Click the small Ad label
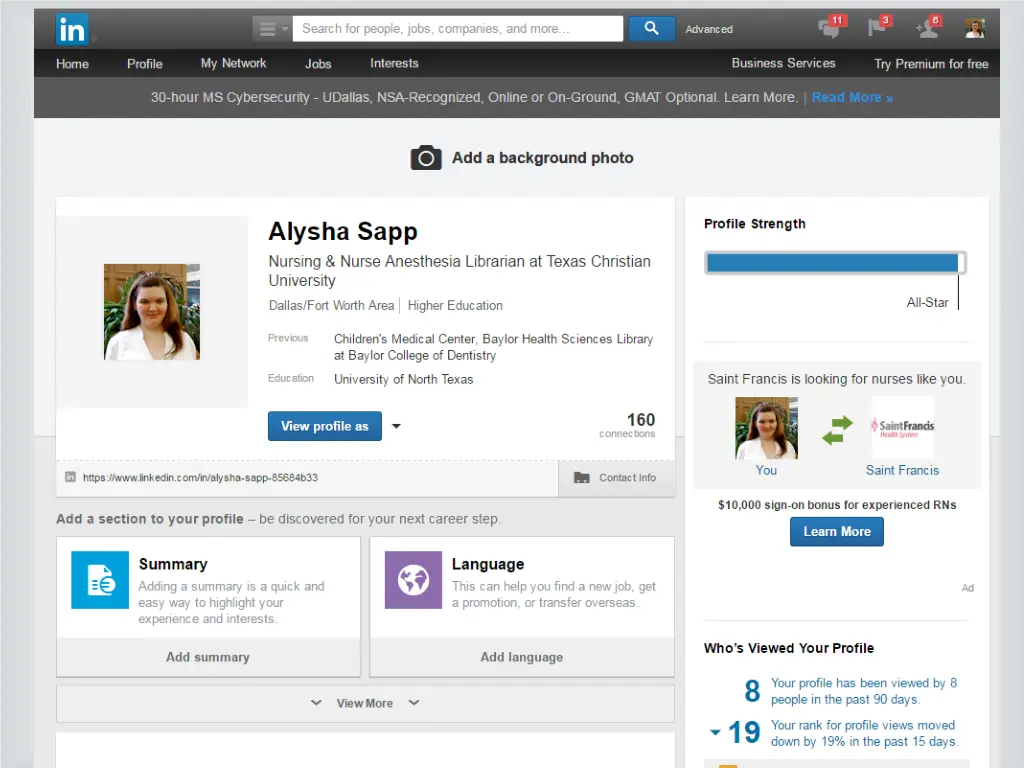Screen dimensions: 1024x768 point(967,588)
